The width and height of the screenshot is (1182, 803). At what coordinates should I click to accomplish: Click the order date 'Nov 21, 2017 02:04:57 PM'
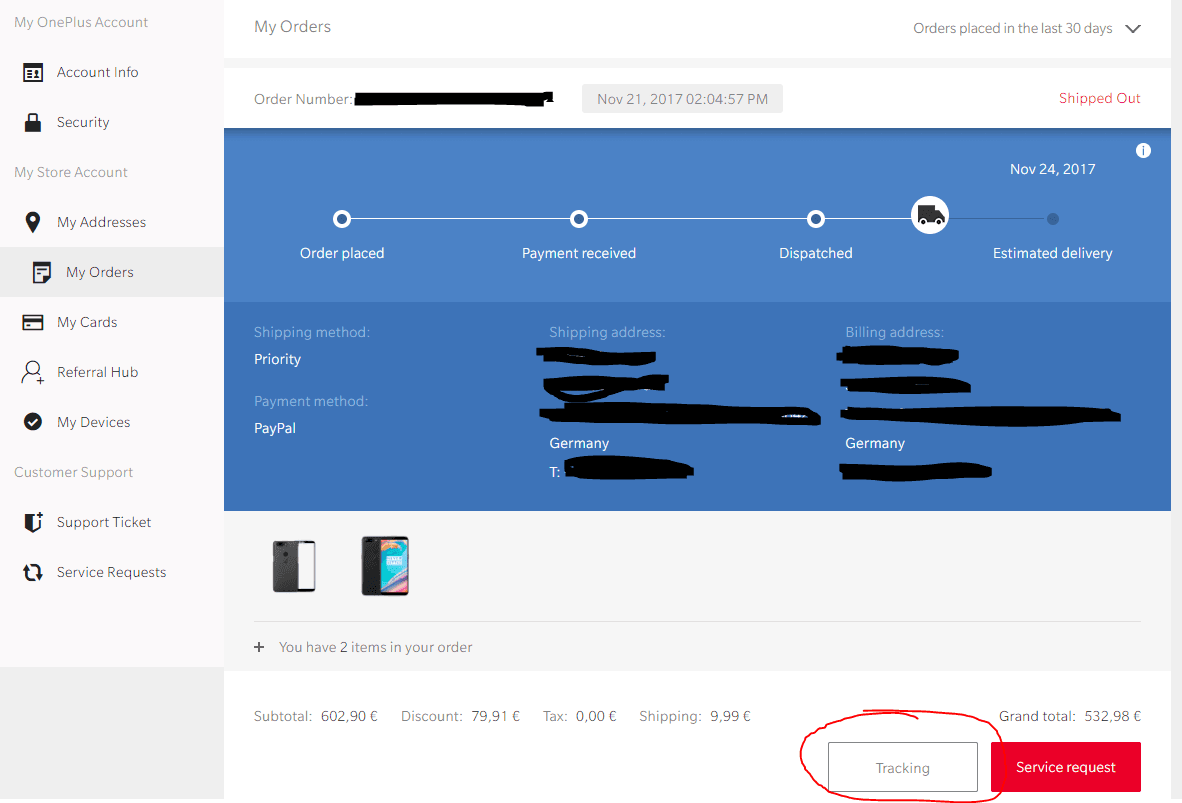click(682, 99)
